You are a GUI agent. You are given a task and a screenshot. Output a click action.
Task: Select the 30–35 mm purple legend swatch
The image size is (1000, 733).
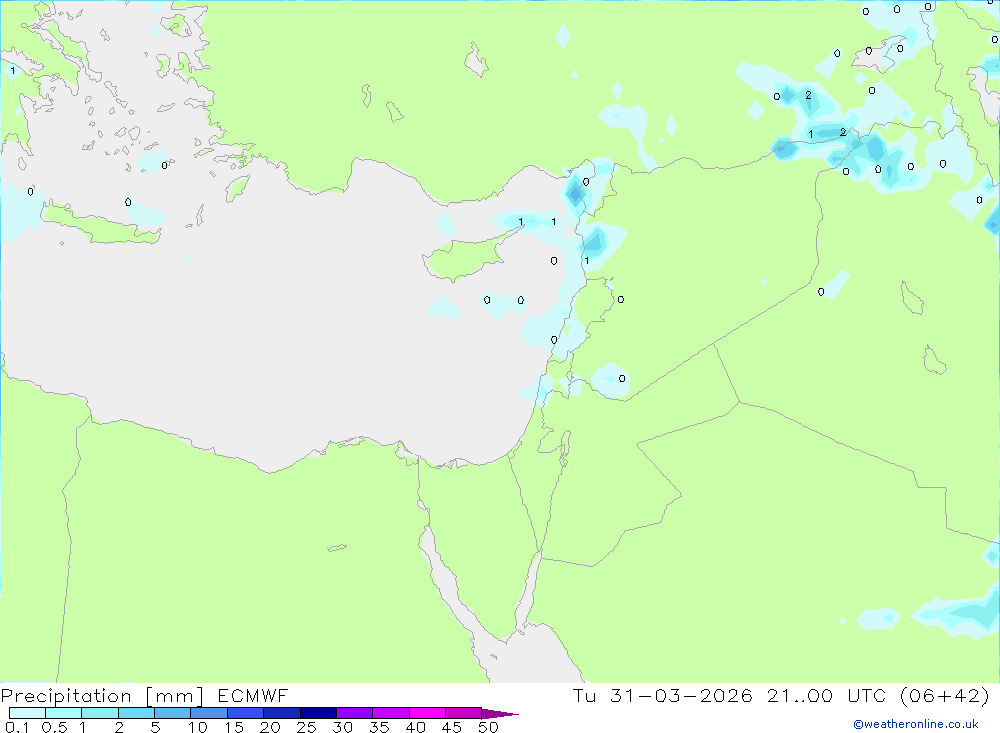(355, 713)
